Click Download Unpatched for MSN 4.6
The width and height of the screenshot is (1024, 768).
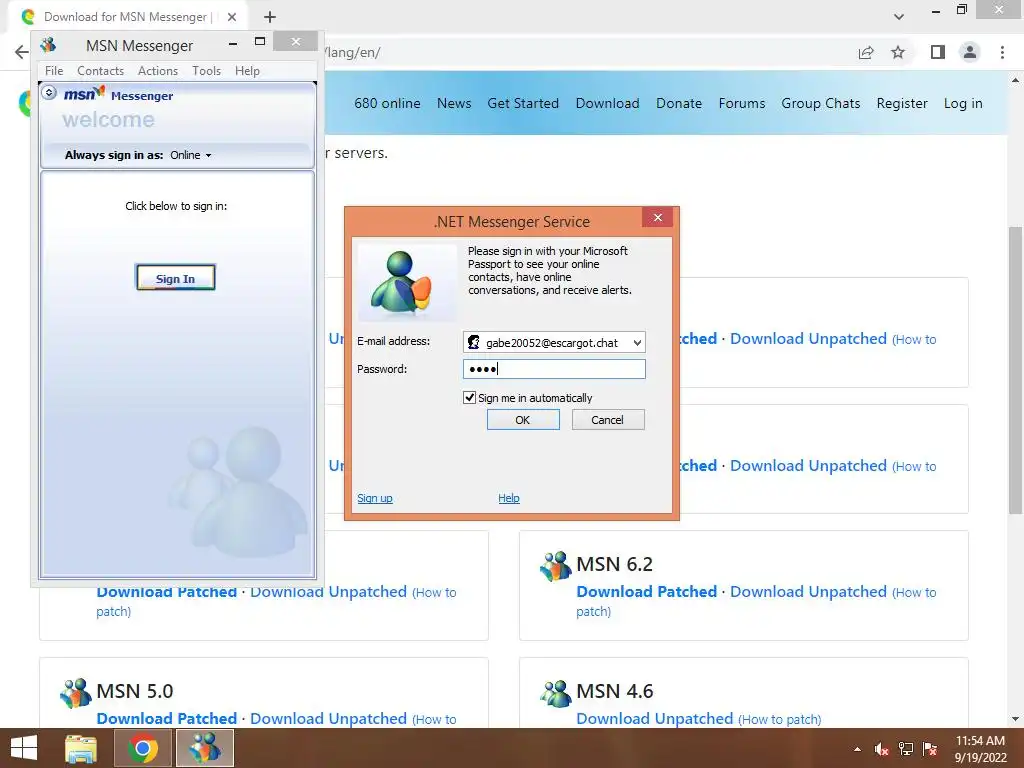point(654,718)
